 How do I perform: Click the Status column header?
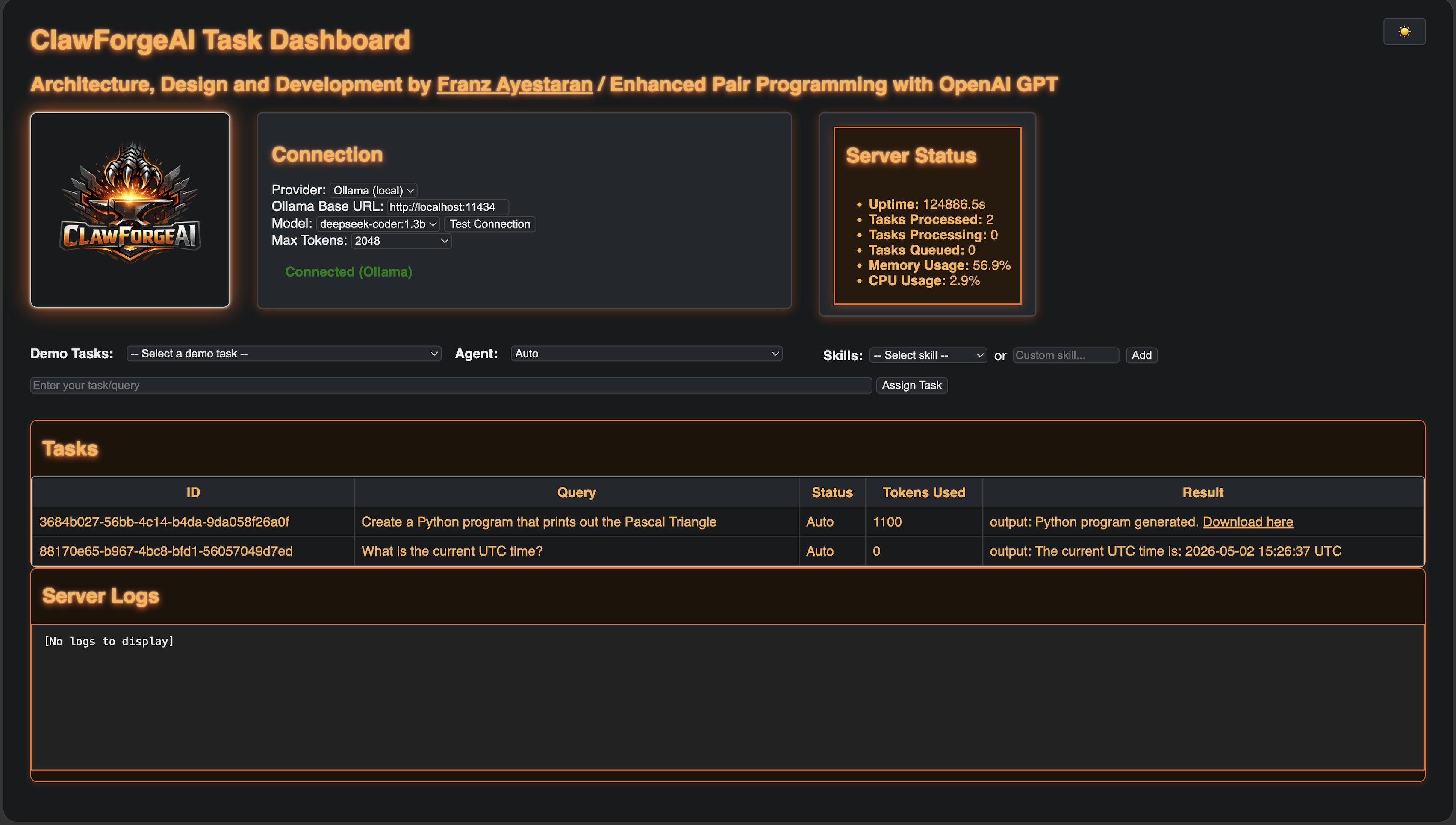pos(832,492)
